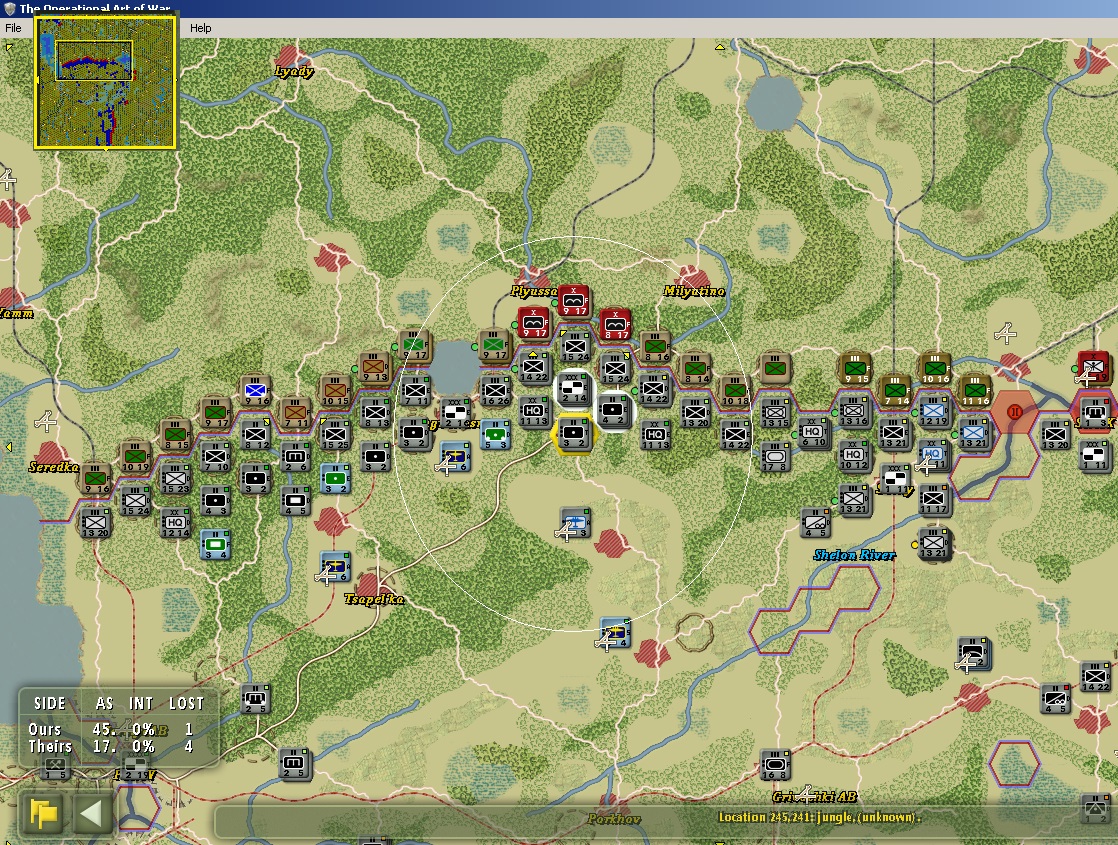Screen dimensions: 1118x845
Task: Click the mini-map overview in the top-left
Action: pyautogui.click(x=105, y=81)
